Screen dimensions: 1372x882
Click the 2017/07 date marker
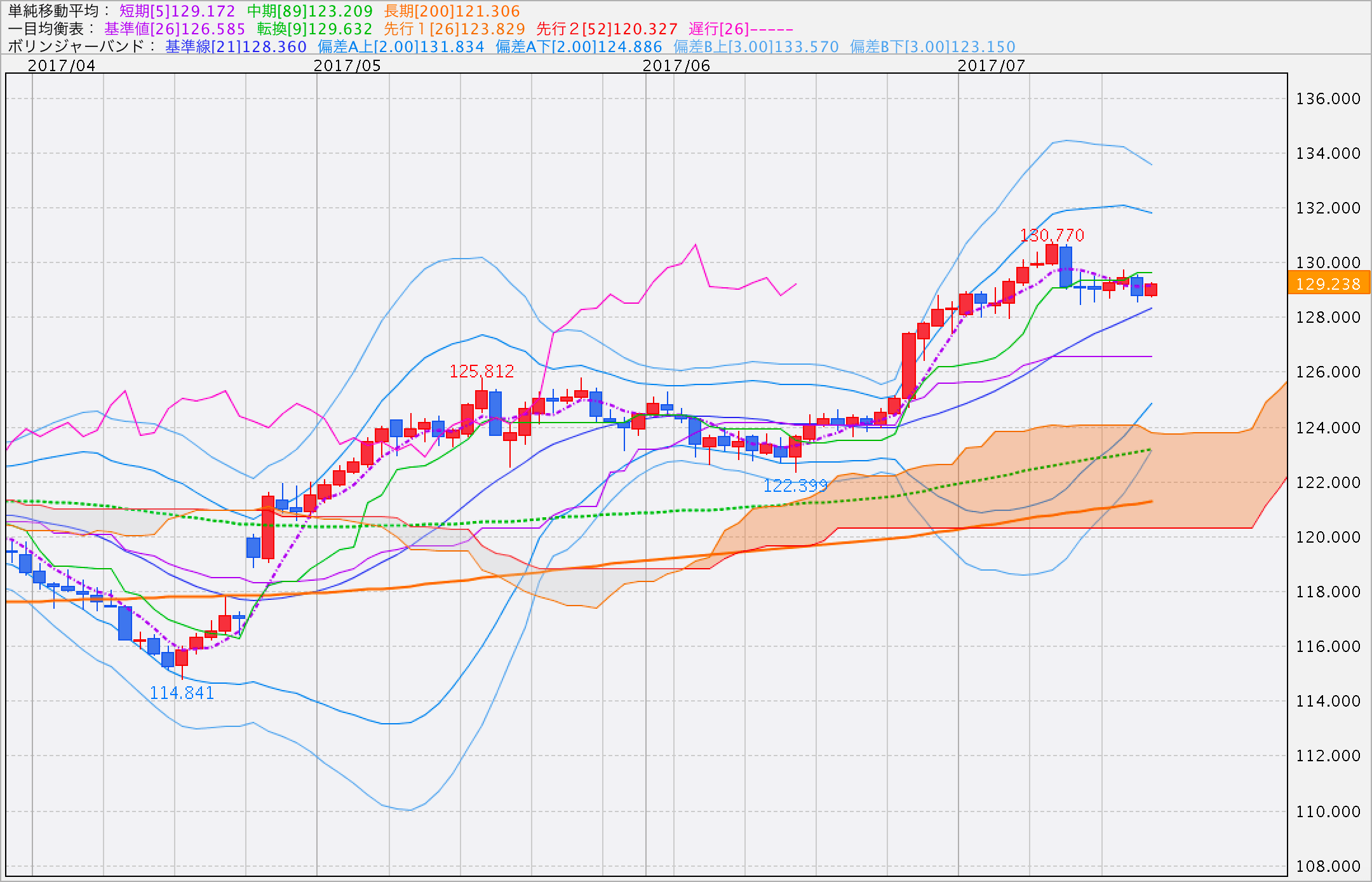click(x=991, y=65)
